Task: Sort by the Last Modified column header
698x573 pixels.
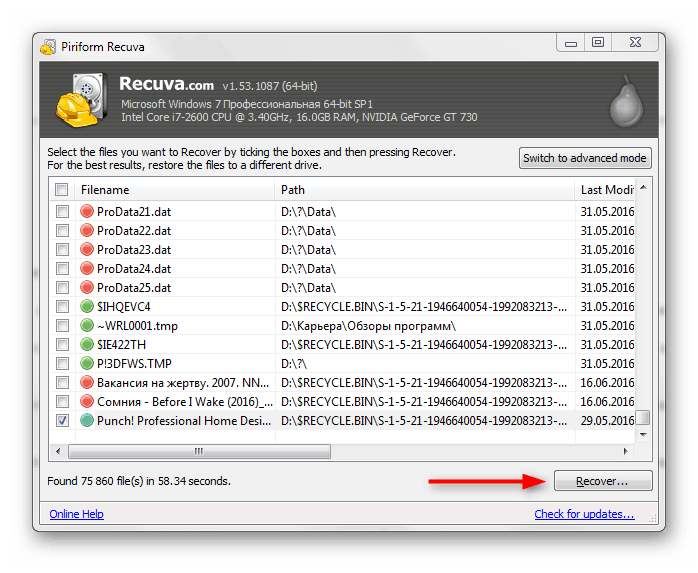Action: tap(605, 190)
